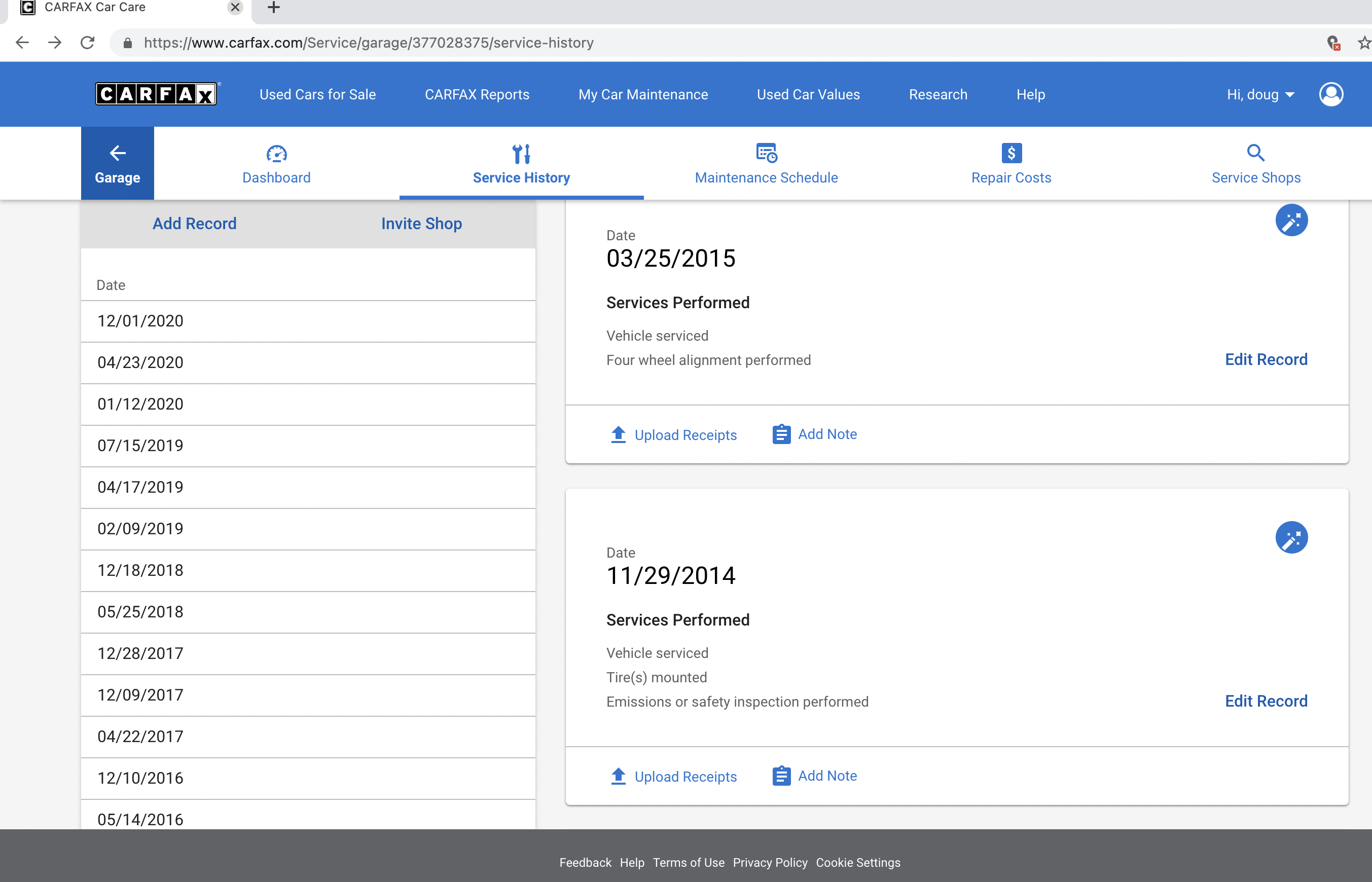Expand the Hi, doug account dropdown

(x=1260, y=94)
